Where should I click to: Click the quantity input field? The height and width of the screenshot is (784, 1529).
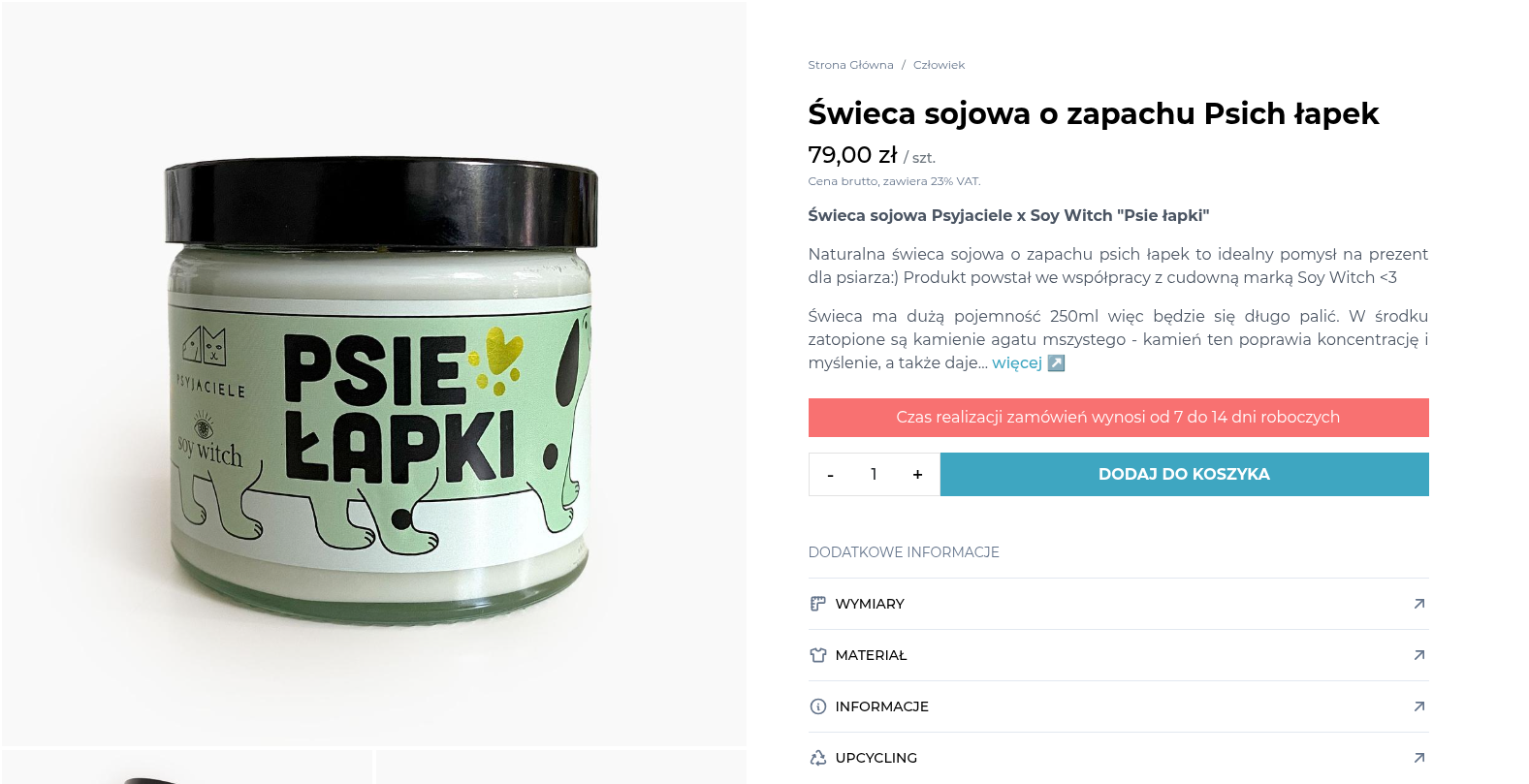pos(874,475)
